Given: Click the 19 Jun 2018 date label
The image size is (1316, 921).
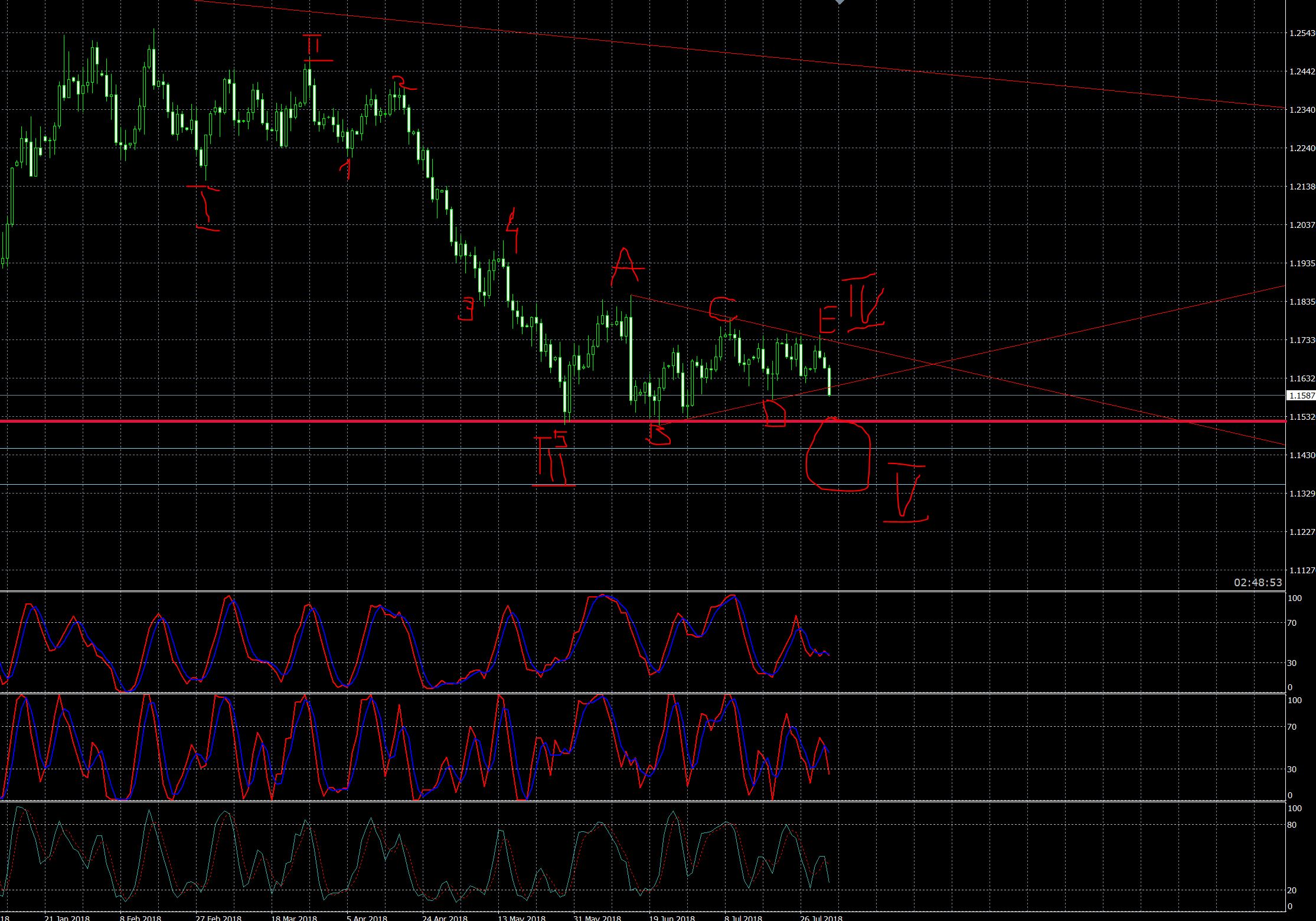Looking at the screenshot, I should click(x=672, y=917).
